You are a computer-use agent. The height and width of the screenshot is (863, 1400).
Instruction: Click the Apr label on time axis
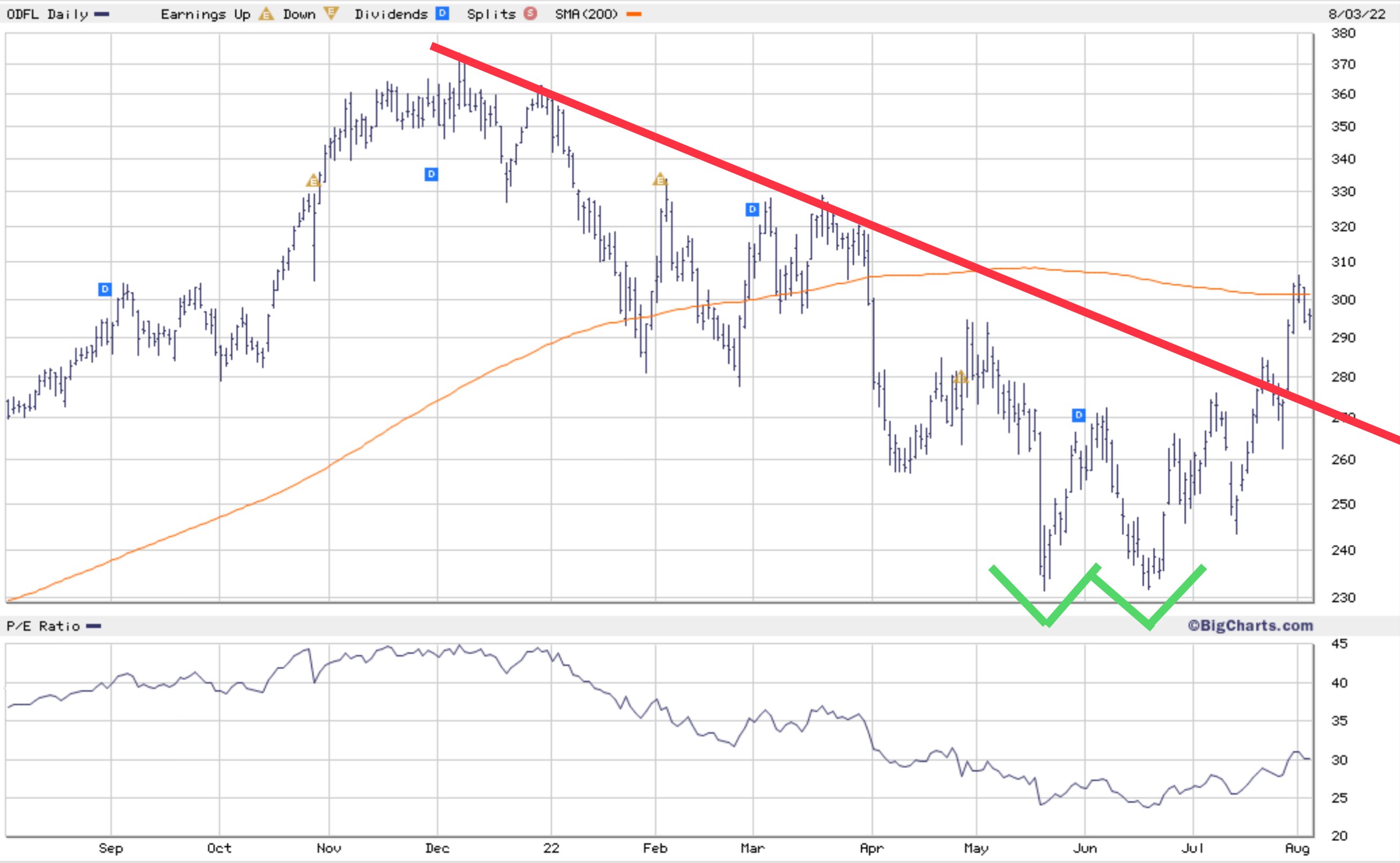click(872, 848)
